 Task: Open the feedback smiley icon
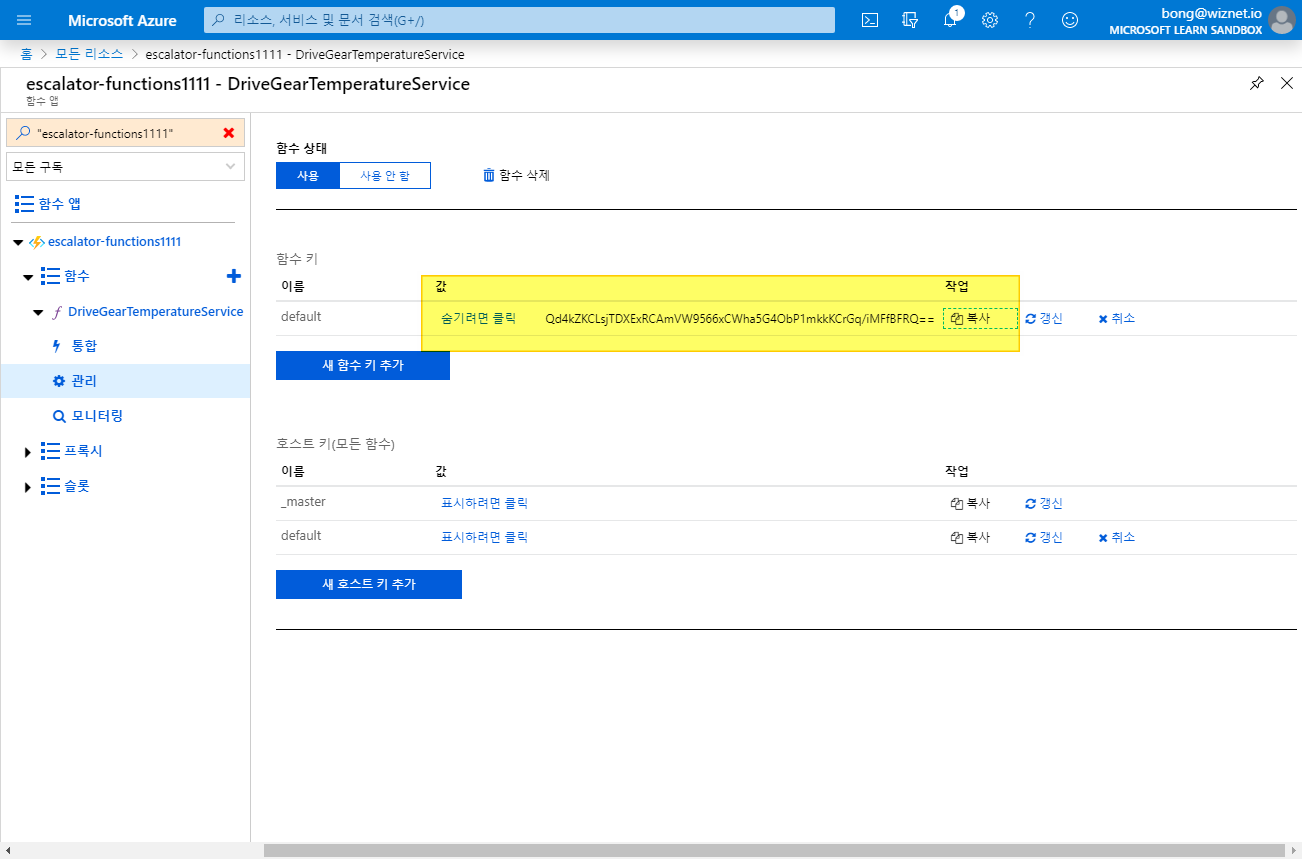coord(1070,20)
